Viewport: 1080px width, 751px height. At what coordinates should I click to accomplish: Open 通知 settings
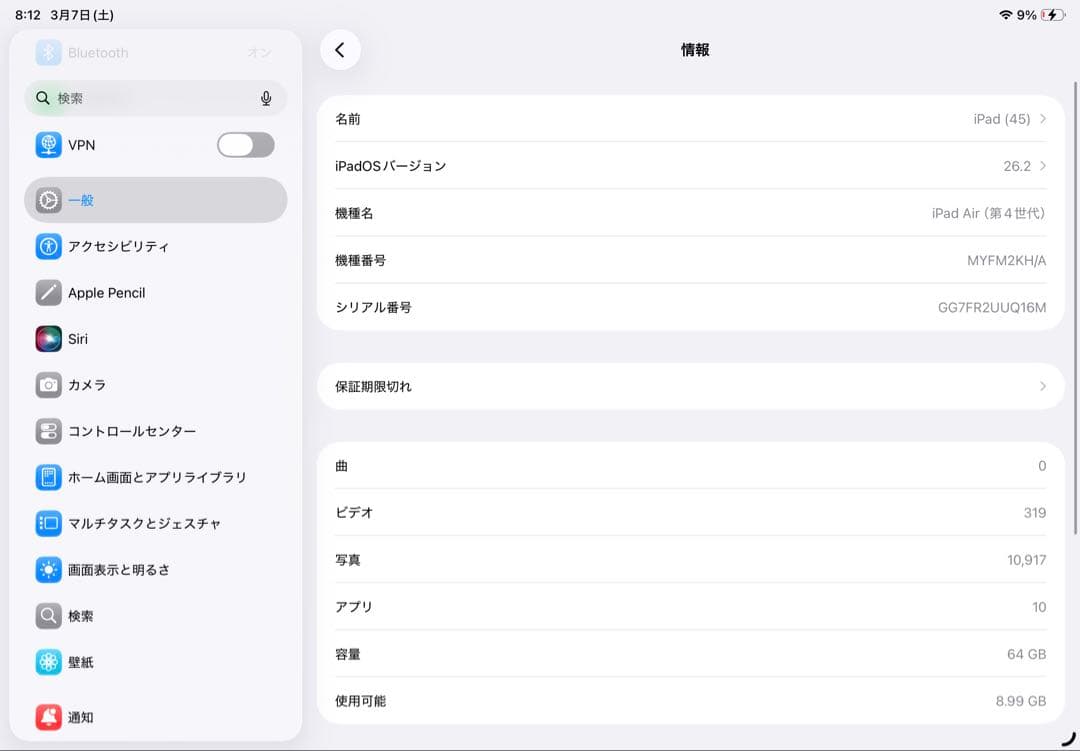point(156,717)
